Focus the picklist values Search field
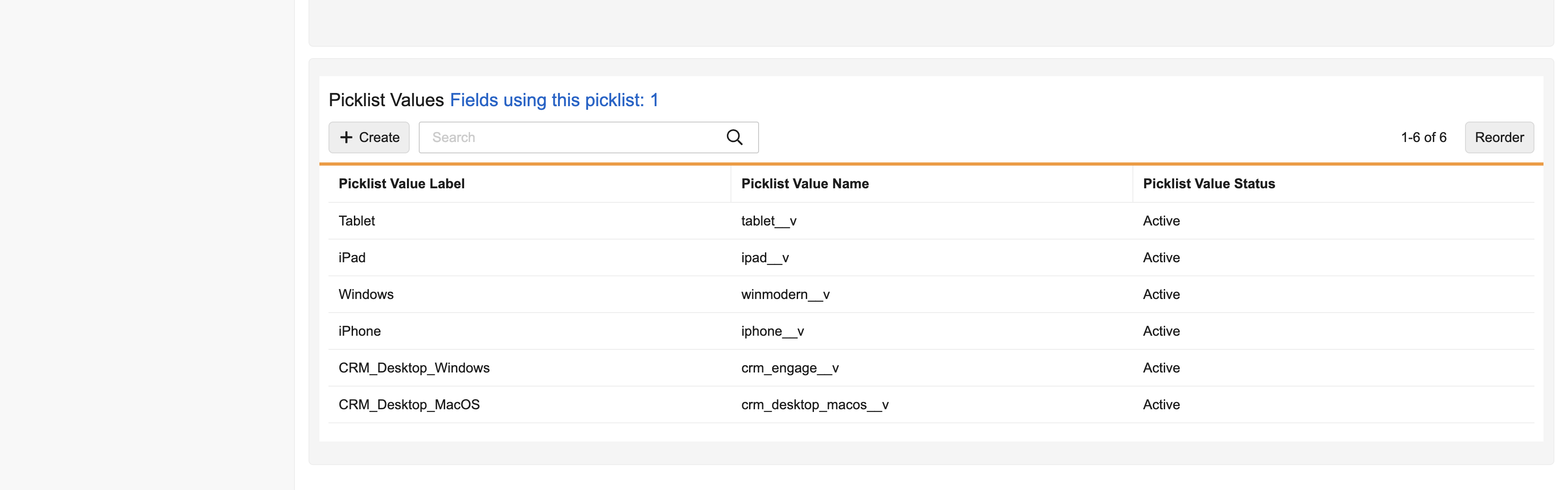The height and width of the screenshot is (490, 1568). pyautogui.click(x=572, y=137)
